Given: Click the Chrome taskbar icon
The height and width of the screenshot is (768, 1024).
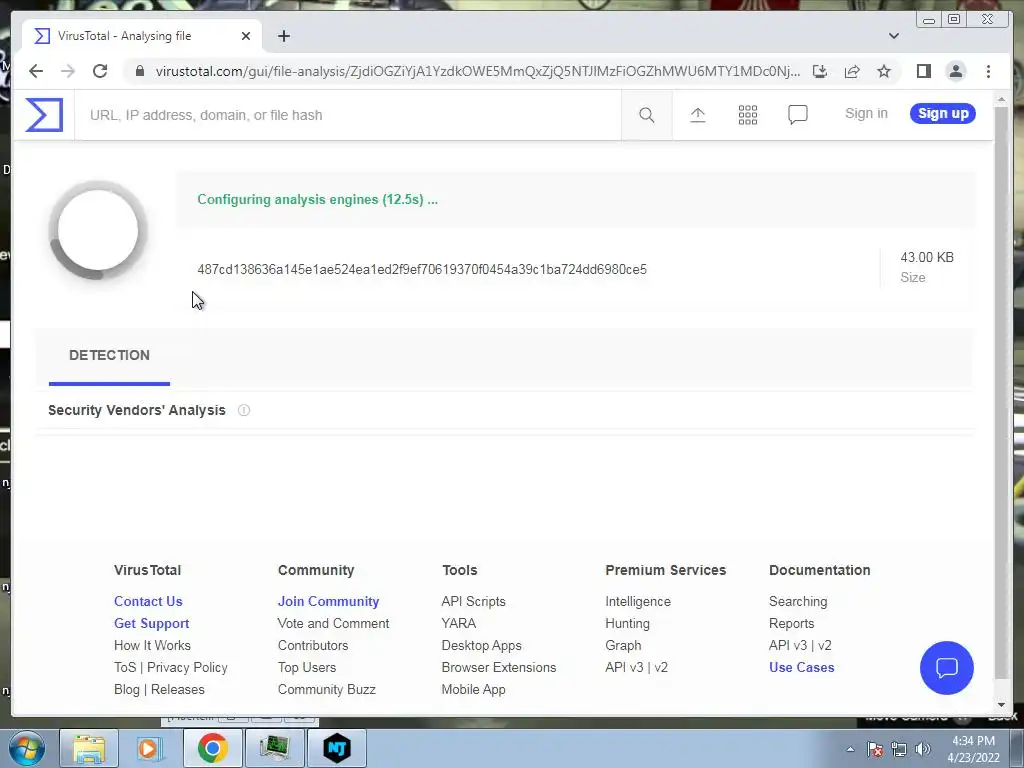Looking at the screenshot, I should pos(212,748).
